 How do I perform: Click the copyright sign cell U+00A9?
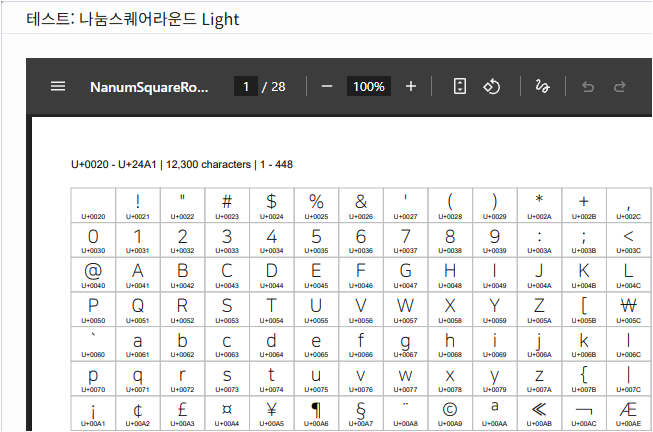click(x=450, y=413)
